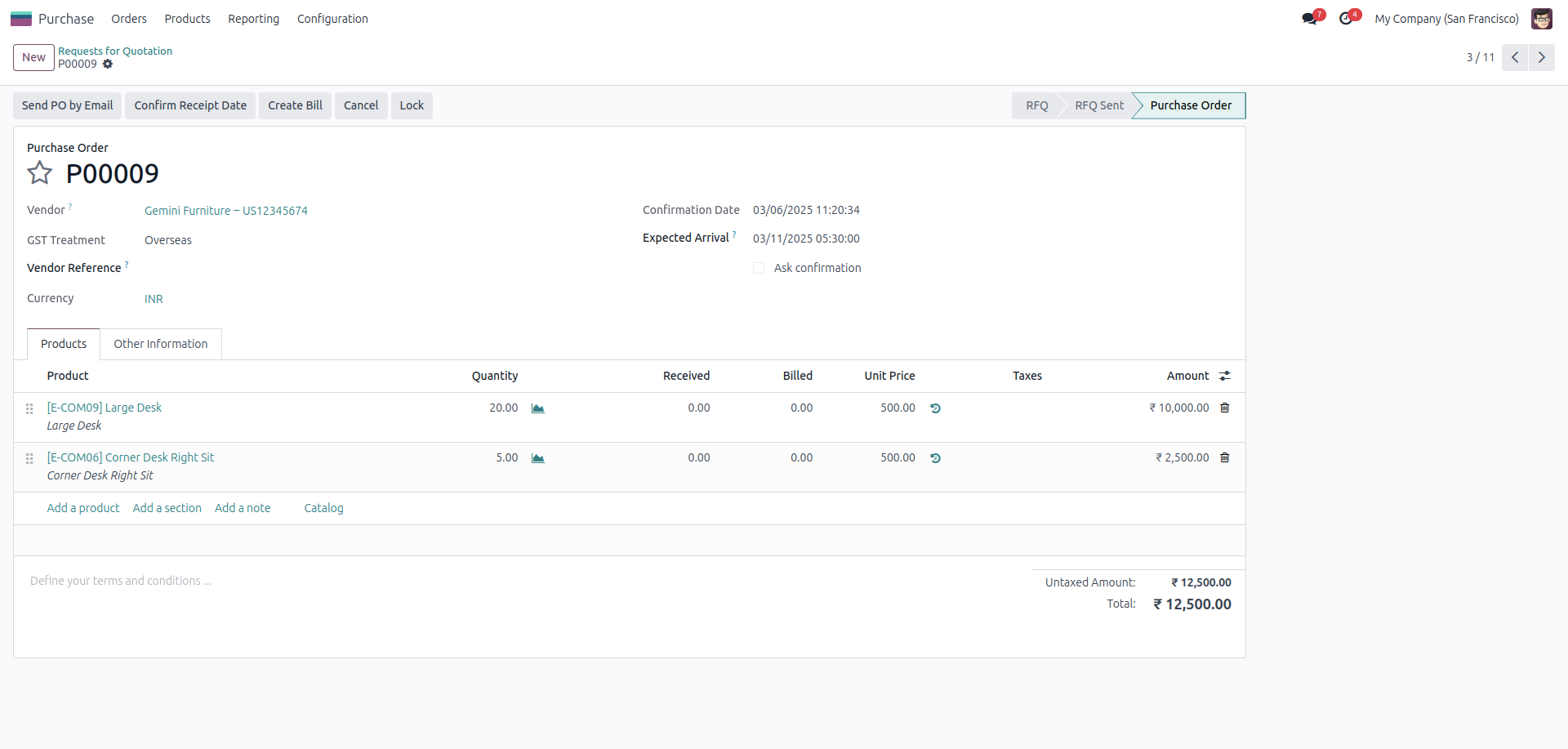The image size is (1568, 749).
Task: Reset unit price for Large Desk line
Action: (x=935, y=408)
